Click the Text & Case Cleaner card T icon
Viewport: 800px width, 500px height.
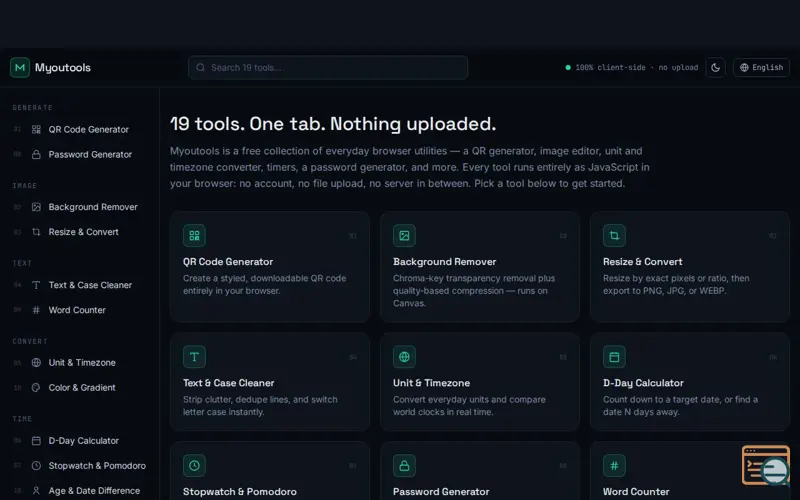(194, 357)
